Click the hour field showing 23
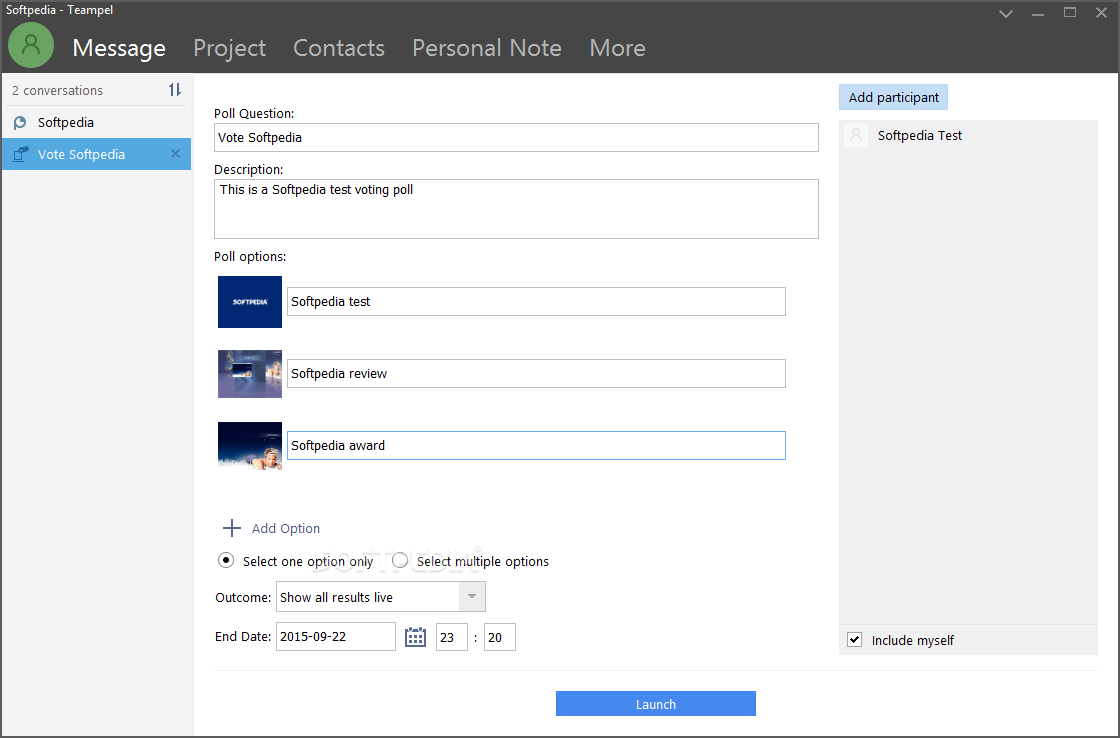This screenshot has width=1120, height=738. tap(451, 637)
